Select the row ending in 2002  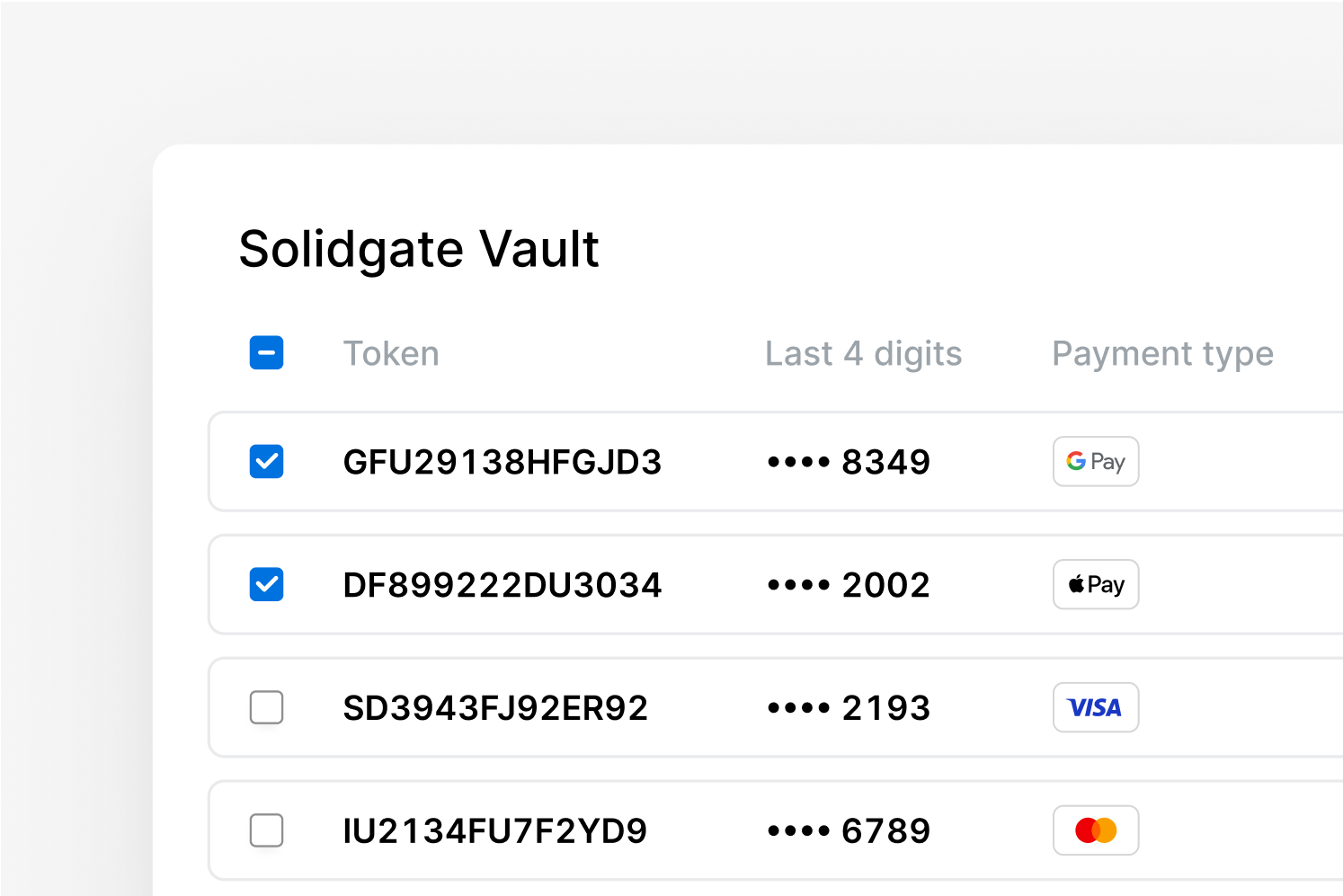tap(629, 584)
